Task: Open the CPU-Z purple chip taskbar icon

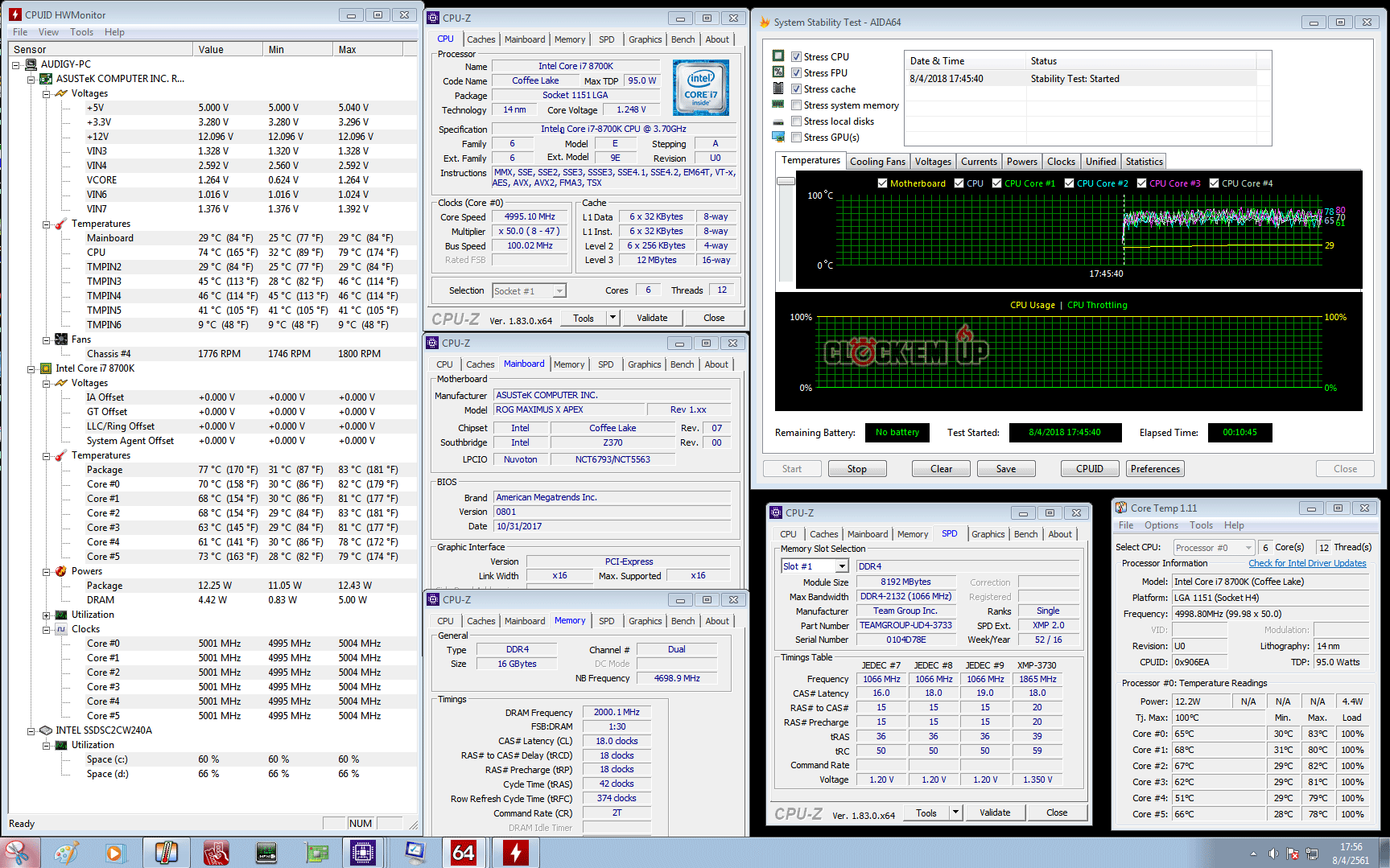Action: tap(362, 852)
